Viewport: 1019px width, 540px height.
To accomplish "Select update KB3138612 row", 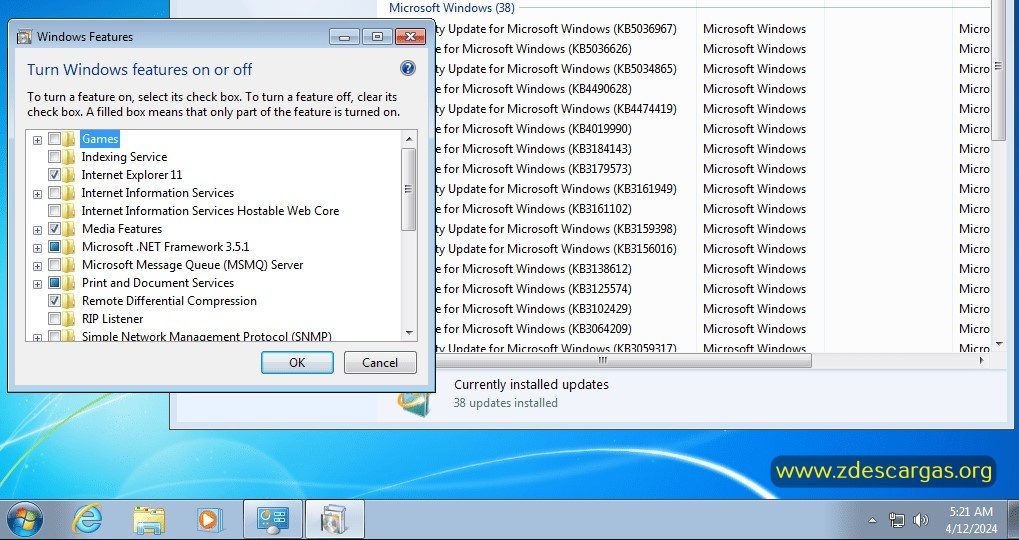I will [x=712, y=269].
